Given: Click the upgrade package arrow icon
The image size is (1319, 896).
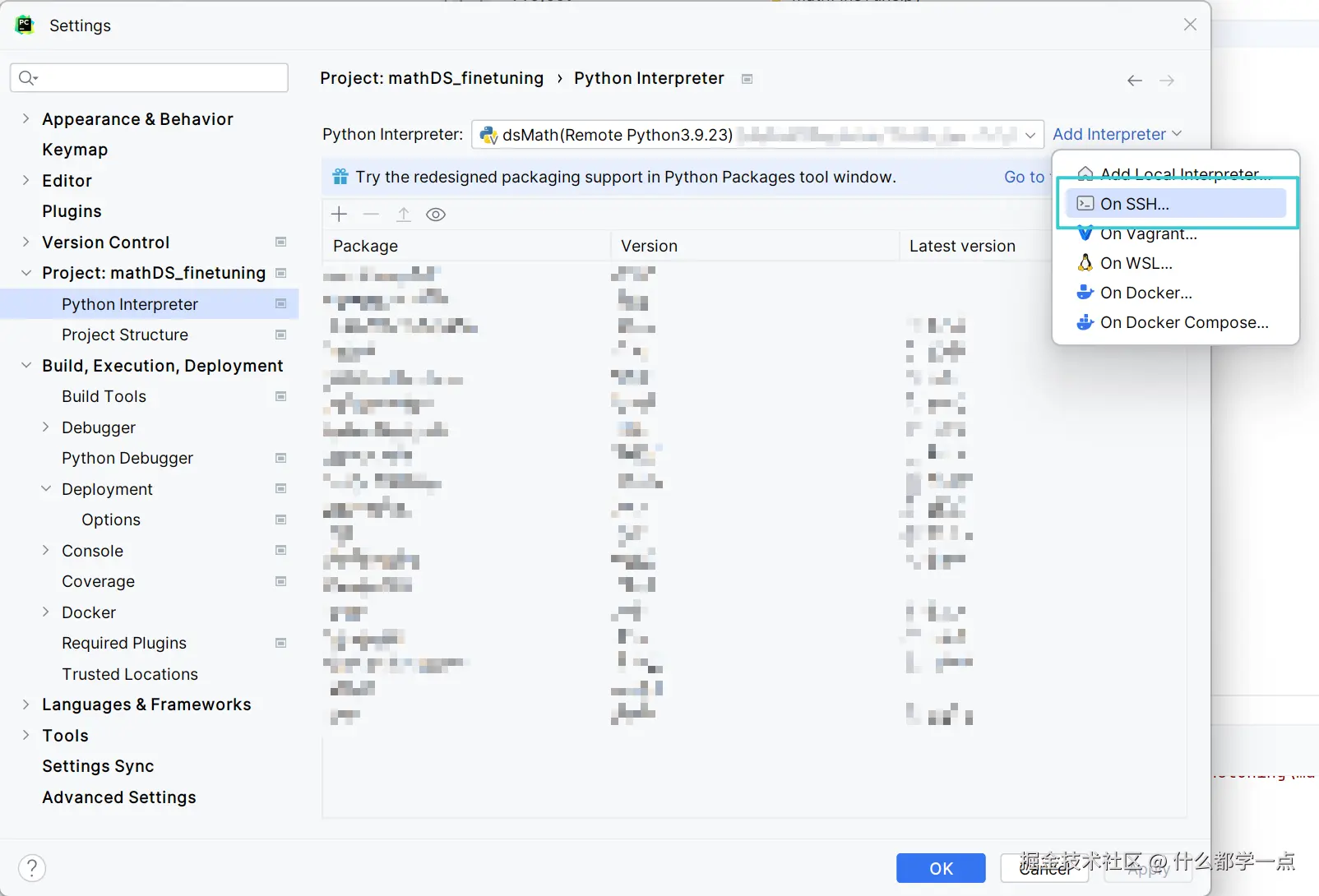Looking at the screenshot, I should click(x=403, y=215).
